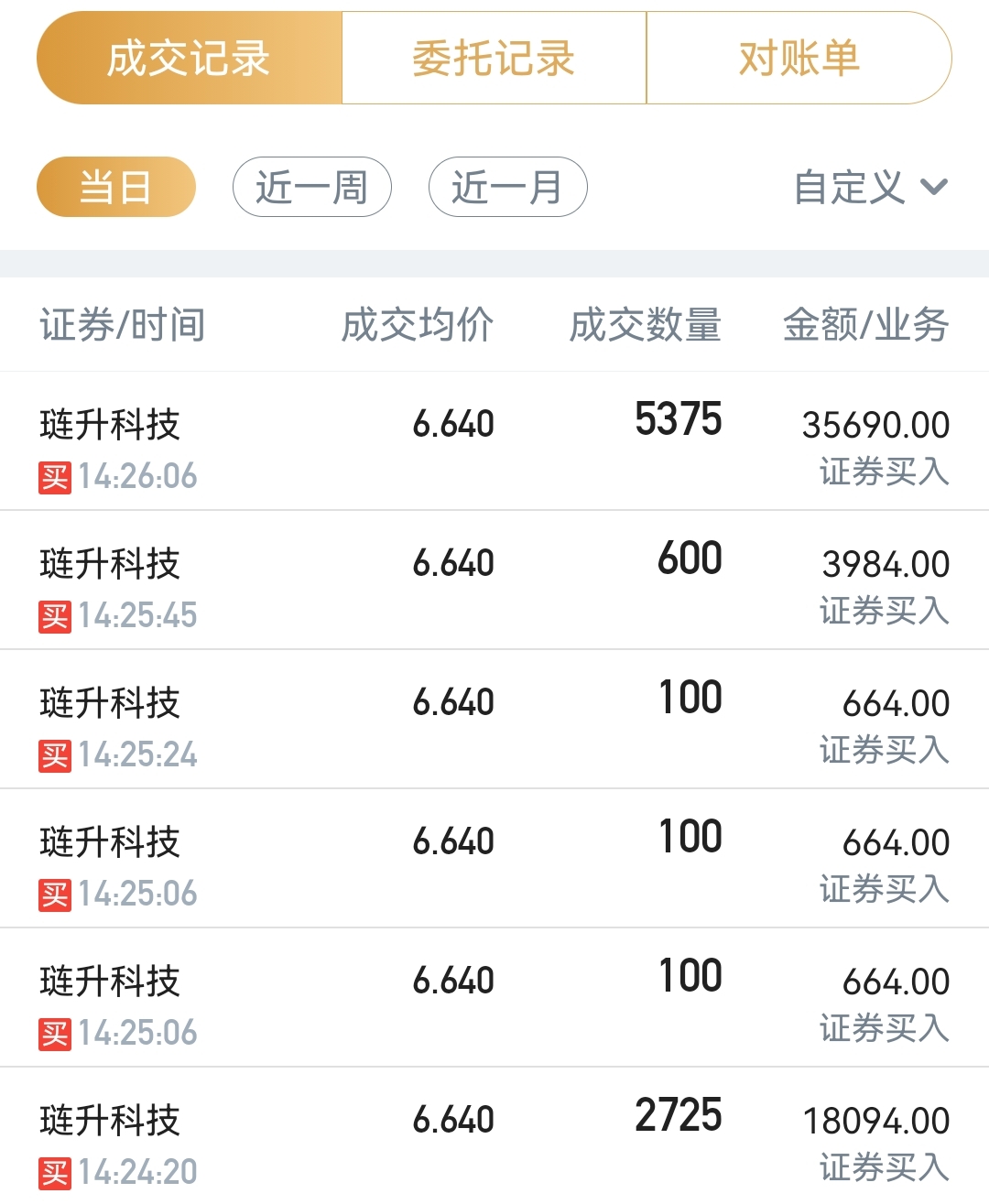Click the red 买 icon at 14:25:24
Viewport: 989px width, 1204px height.
55,755
